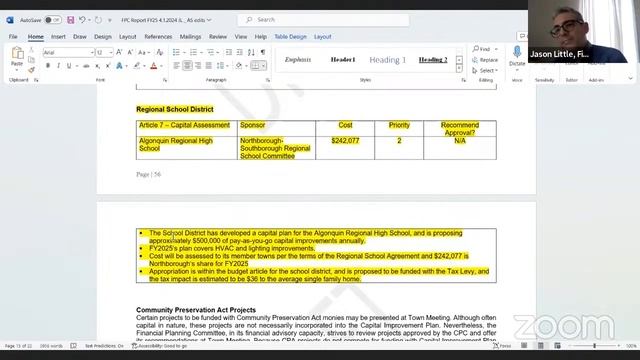Toggle Print Layout view in status bar

pos(541,346)
